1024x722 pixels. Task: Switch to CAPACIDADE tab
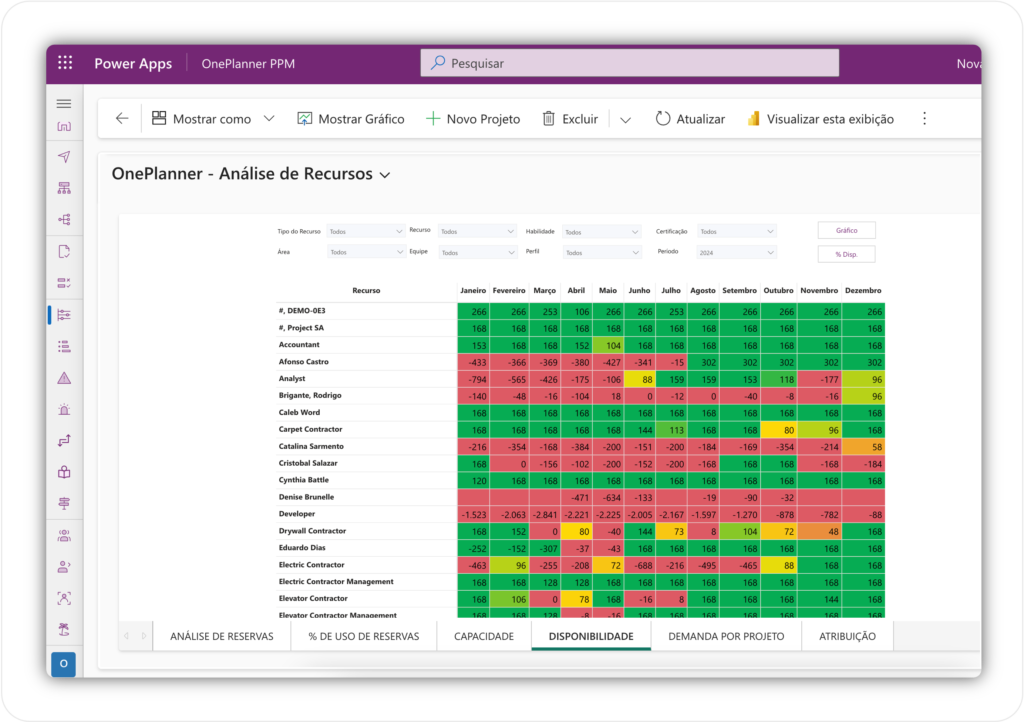pos(484,636)
